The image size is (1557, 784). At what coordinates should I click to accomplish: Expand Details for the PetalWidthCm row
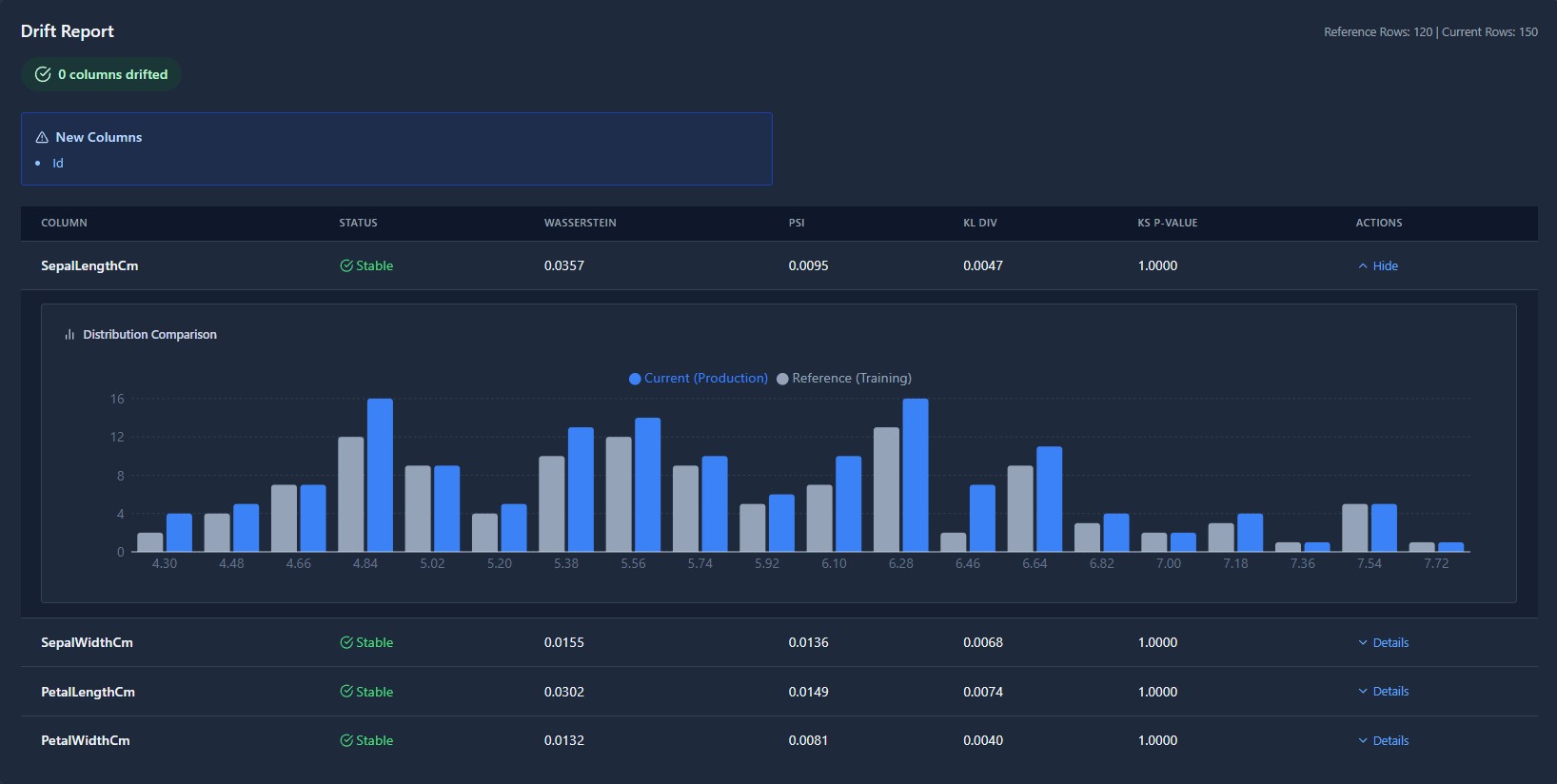1389,741
